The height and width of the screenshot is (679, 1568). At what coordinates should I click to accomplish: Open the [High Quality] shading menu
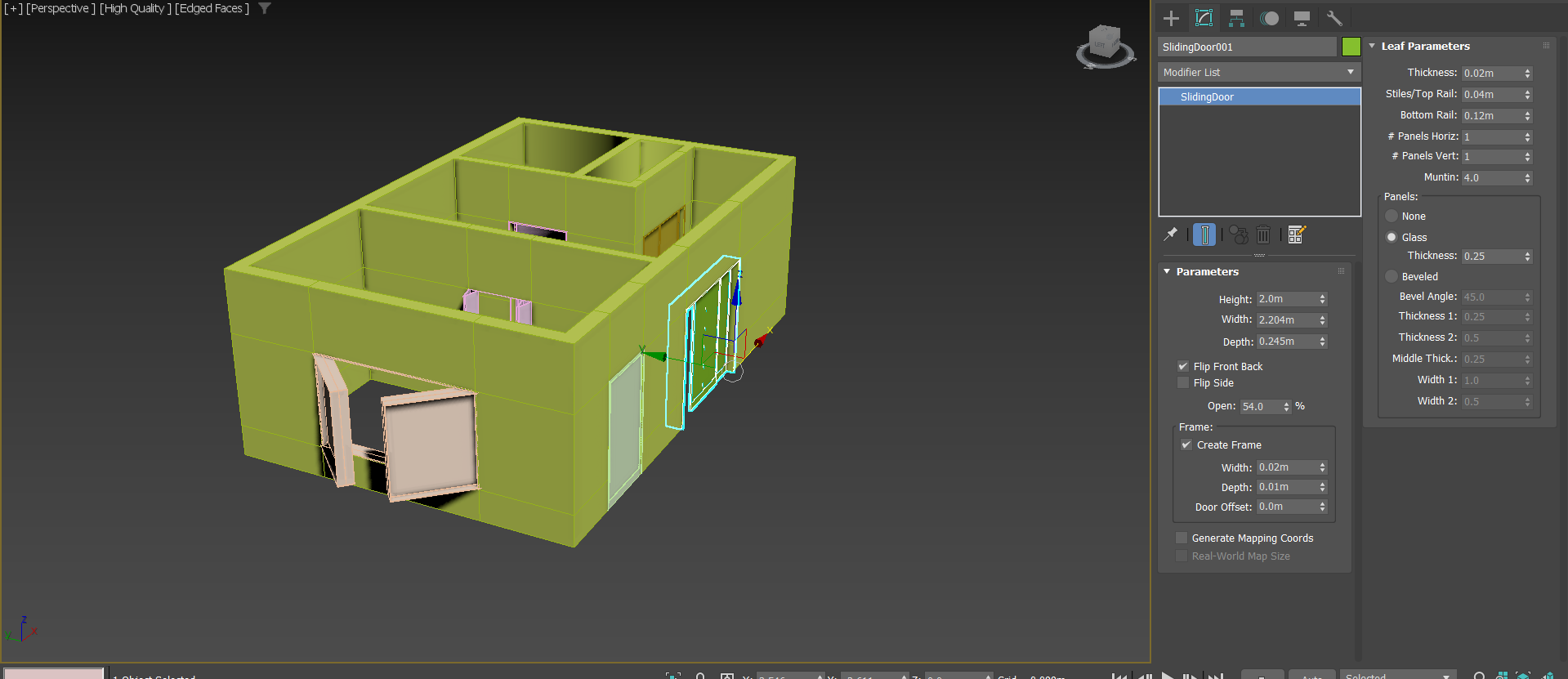coord(136,8)
